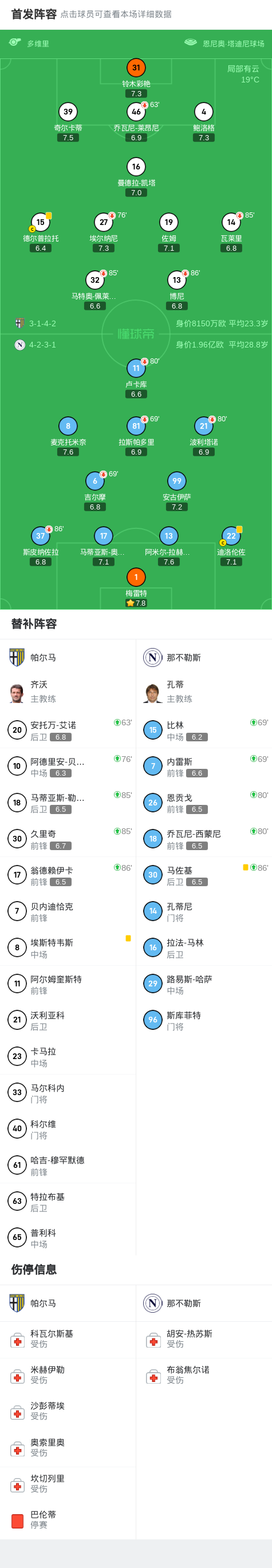The width and height of the screenshot is (272, 1568).
Task: Open captain number 22 Di Lorenzo's details
Action: pyautogui.click(x=231, y=536)
